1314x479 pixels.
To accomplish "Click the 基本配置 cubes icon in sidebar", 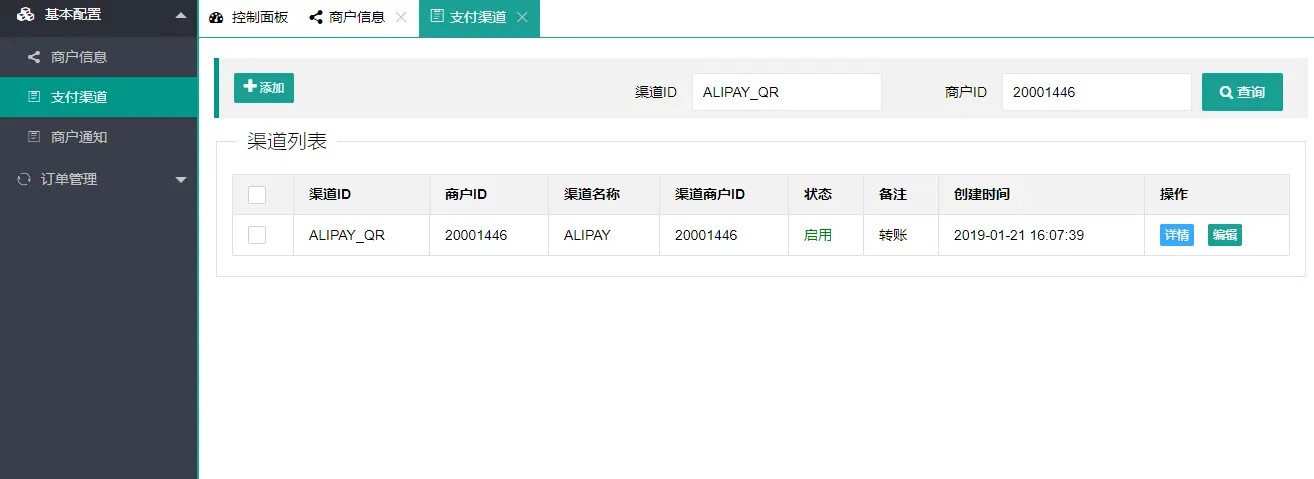I will (26, 15).
